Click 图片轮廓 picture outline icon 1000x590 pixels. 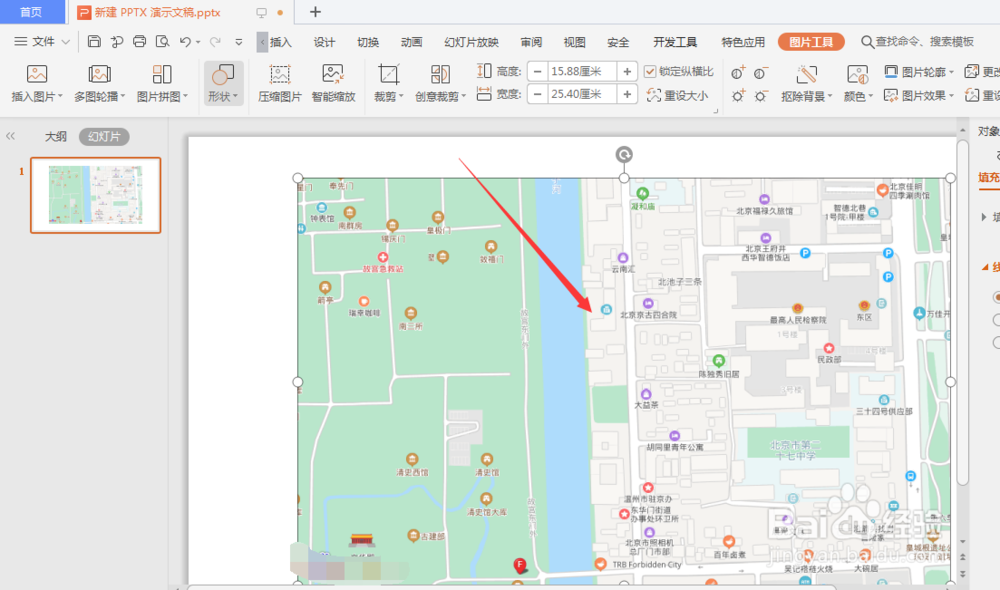tap(891, 71)
